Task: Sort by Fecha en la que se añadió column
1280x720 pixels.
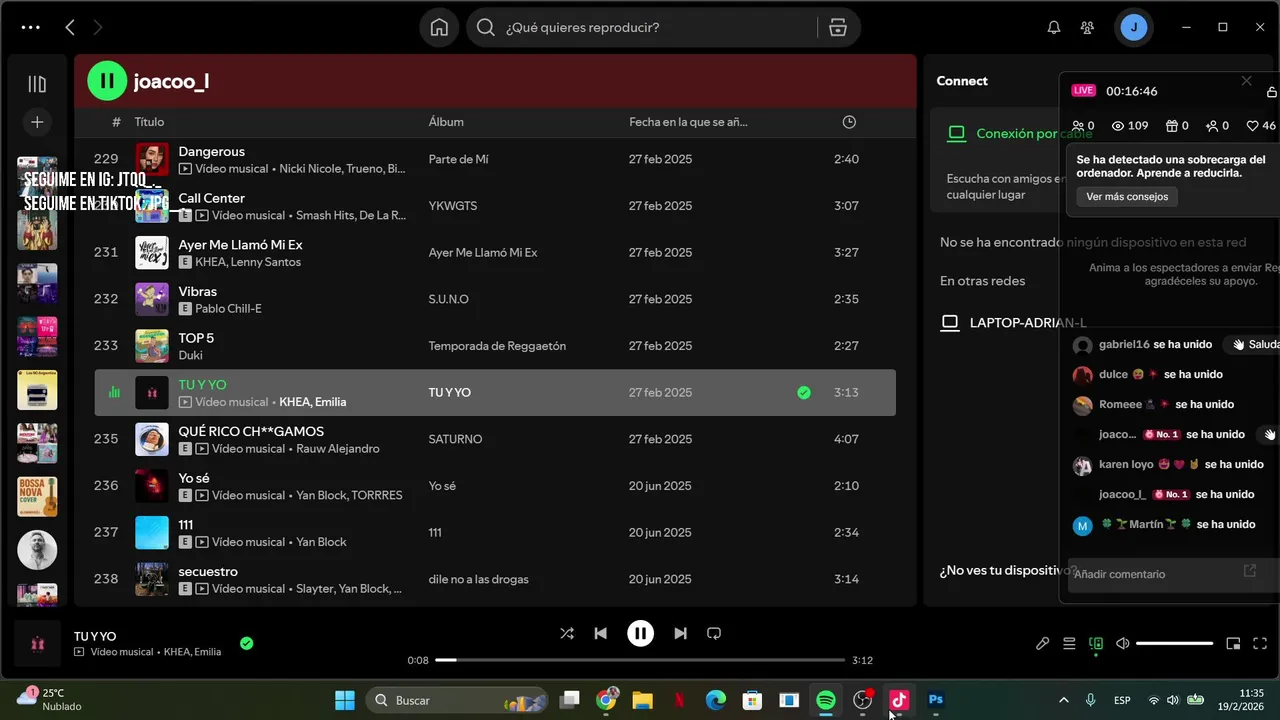Action: (688, 122)
